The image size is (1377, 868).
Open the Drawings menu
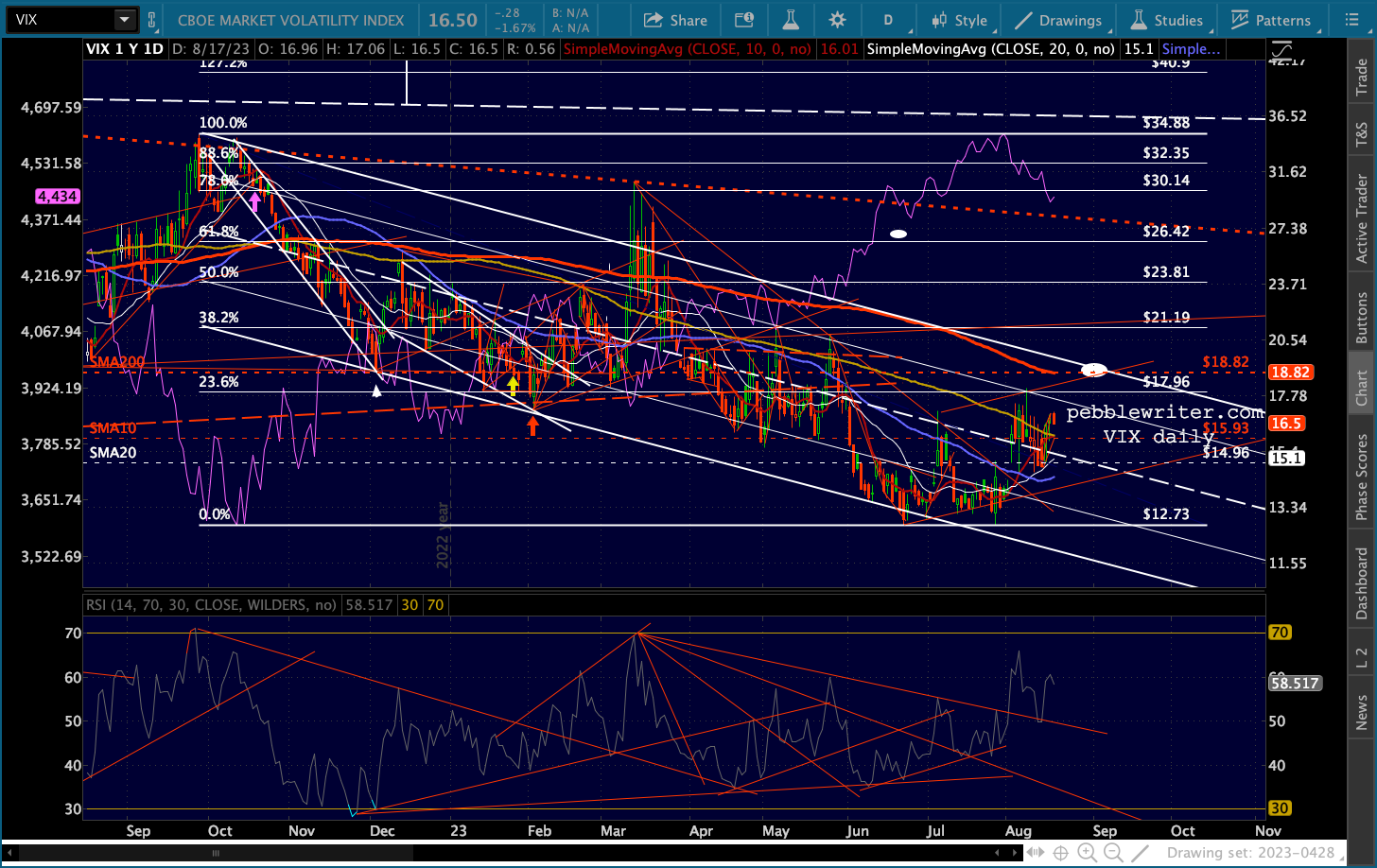pos(1057,20)
